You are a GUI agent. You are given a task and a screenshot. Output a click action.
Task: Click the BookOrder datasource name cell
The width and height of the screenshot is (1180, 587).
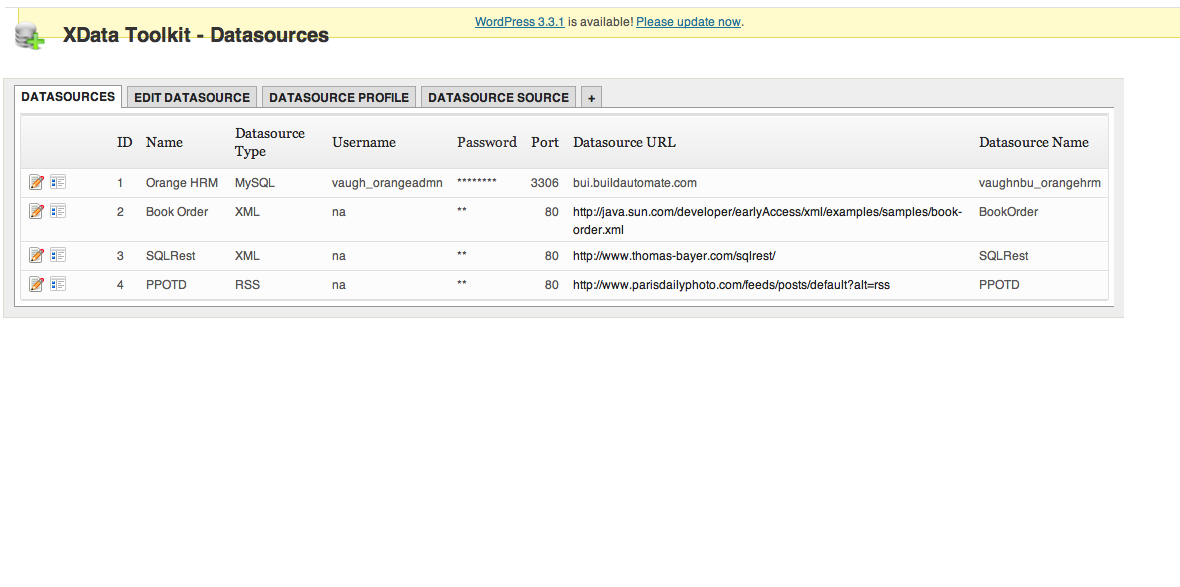1008,211
